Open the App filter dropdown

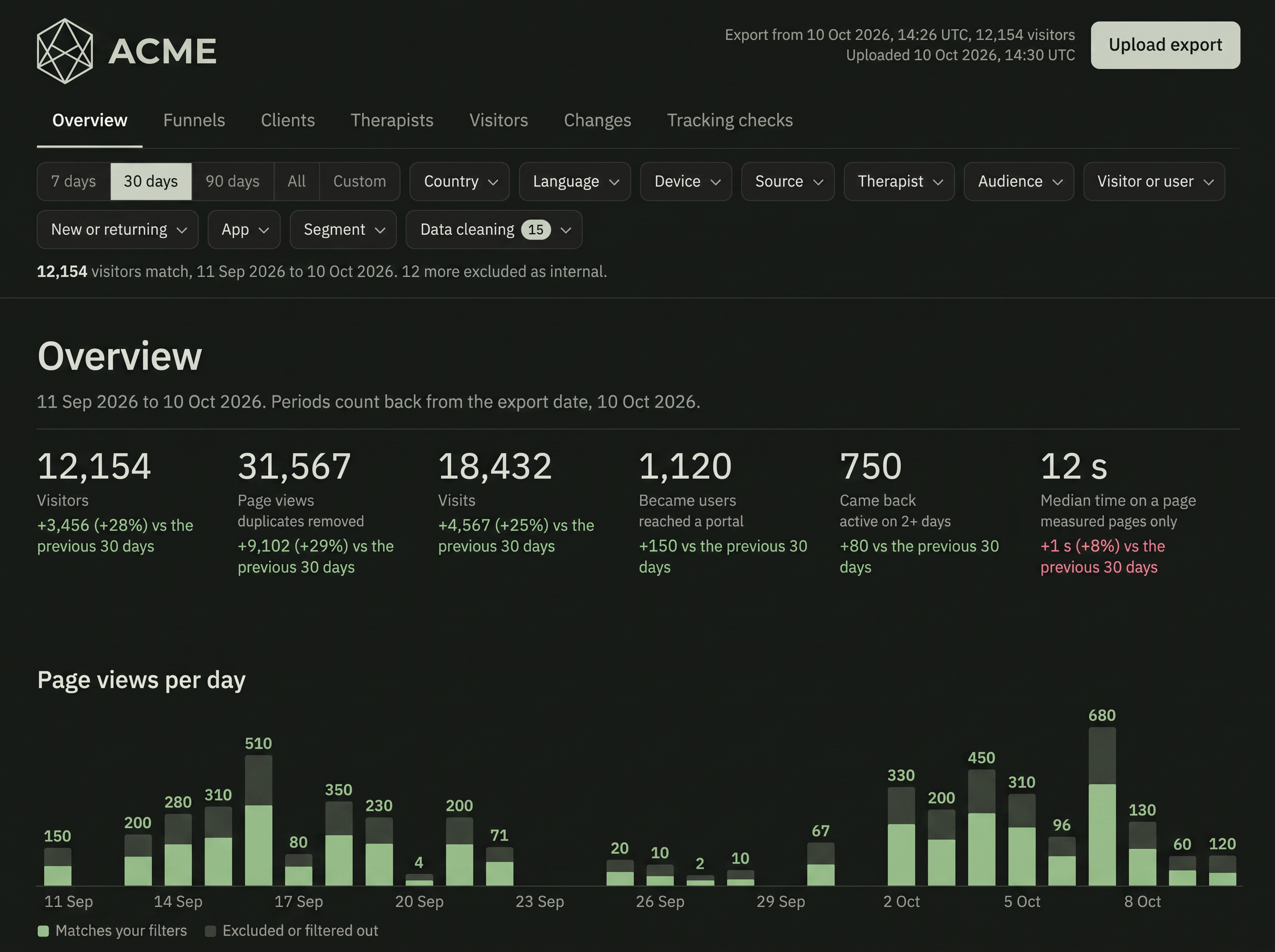tap(244, 229)
